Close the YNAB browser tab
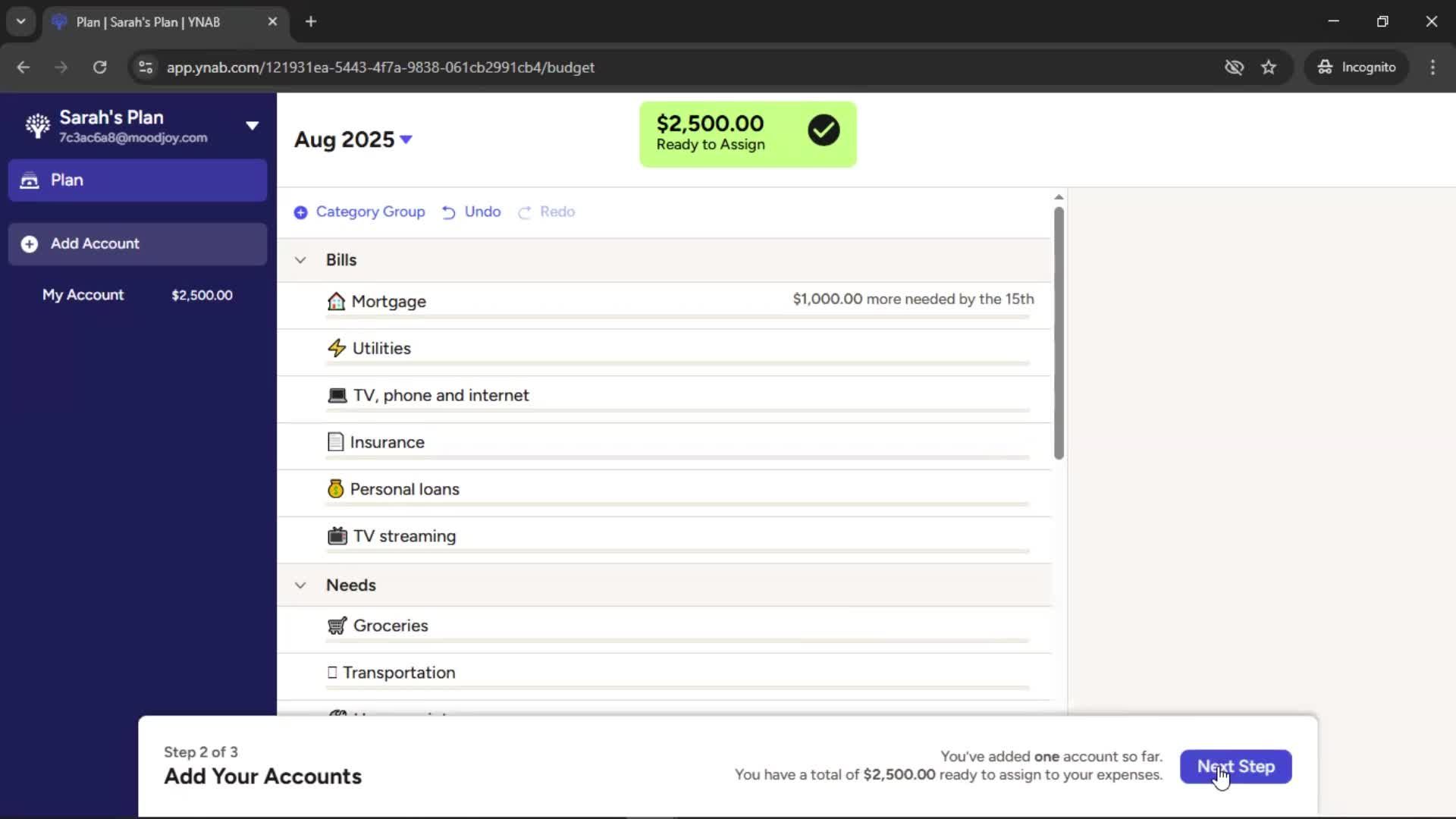Image resolution: width=1456 pixels, height=819 pixels. pyautogui.click(x=272, y=22)
